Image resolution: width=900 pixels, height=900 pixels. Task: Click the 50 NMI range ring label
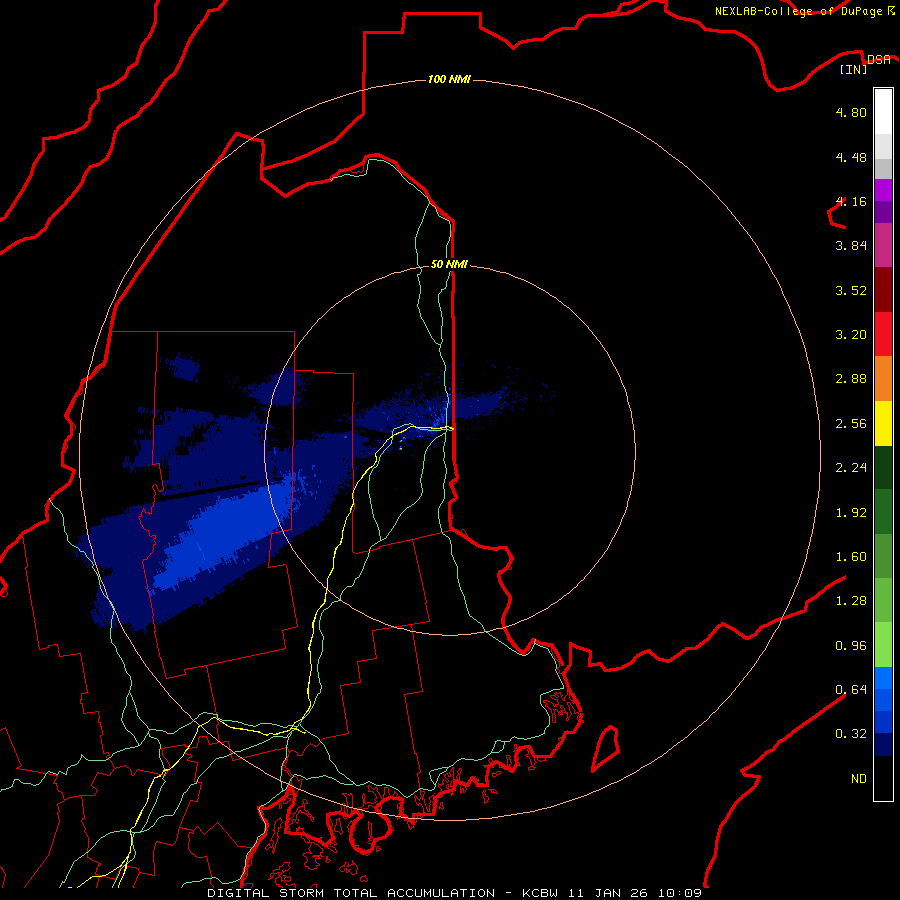[x=449, y=264]
